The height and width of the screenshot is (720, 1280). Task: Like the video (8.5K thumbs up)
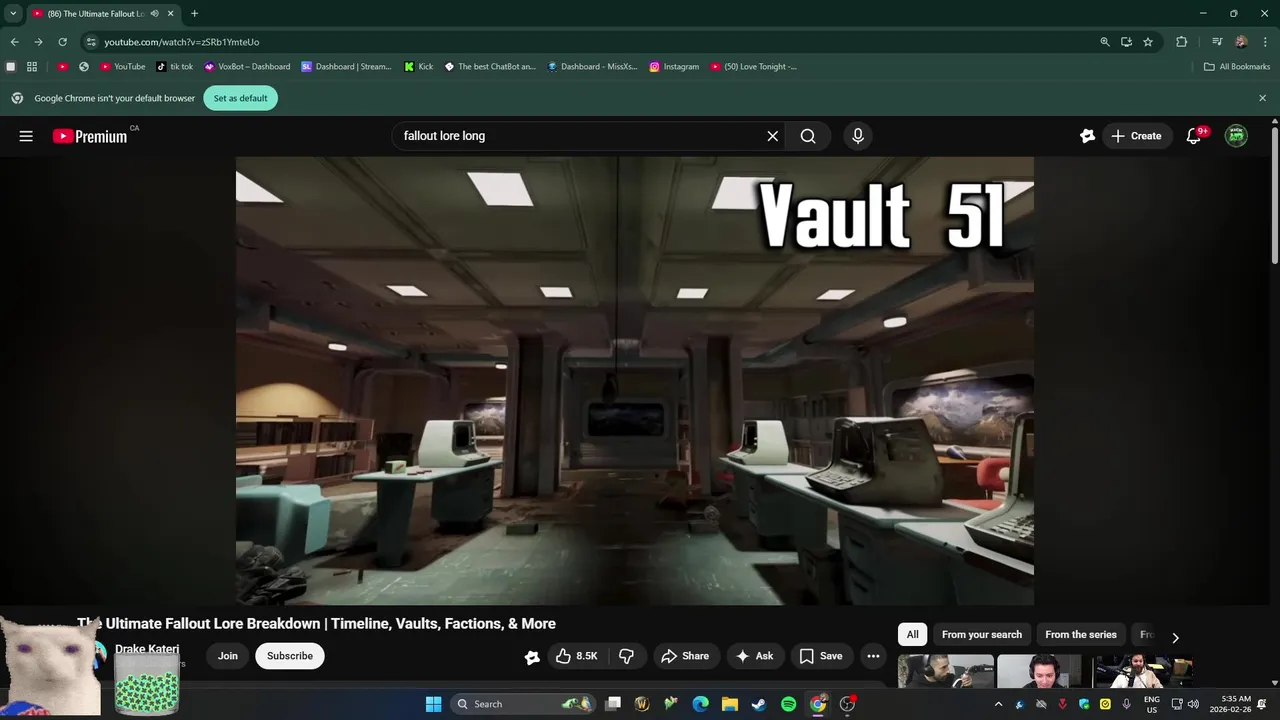(x=576, y=656)
